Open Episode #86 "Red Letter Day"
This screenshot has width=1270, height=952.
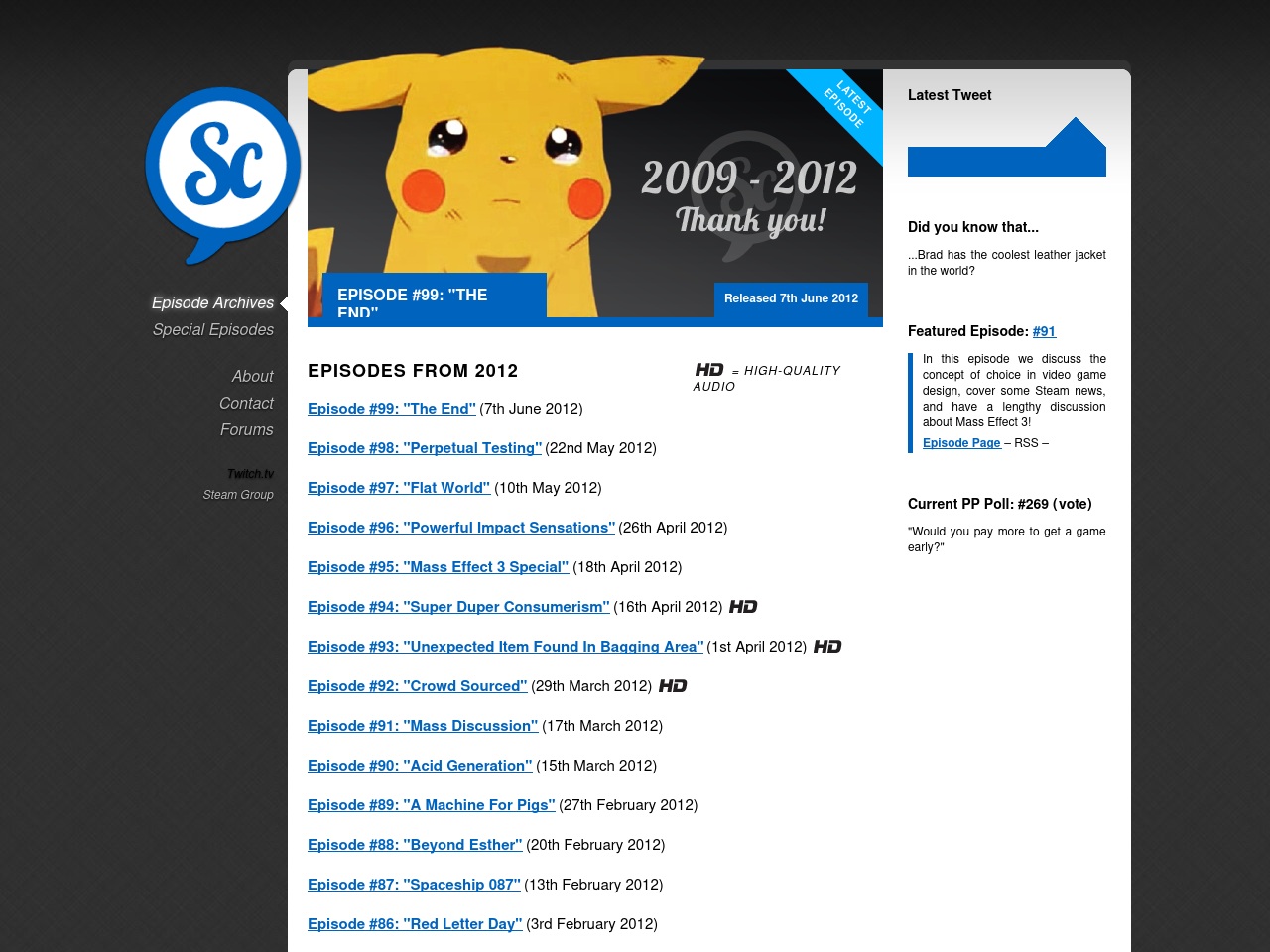point(415,924)
